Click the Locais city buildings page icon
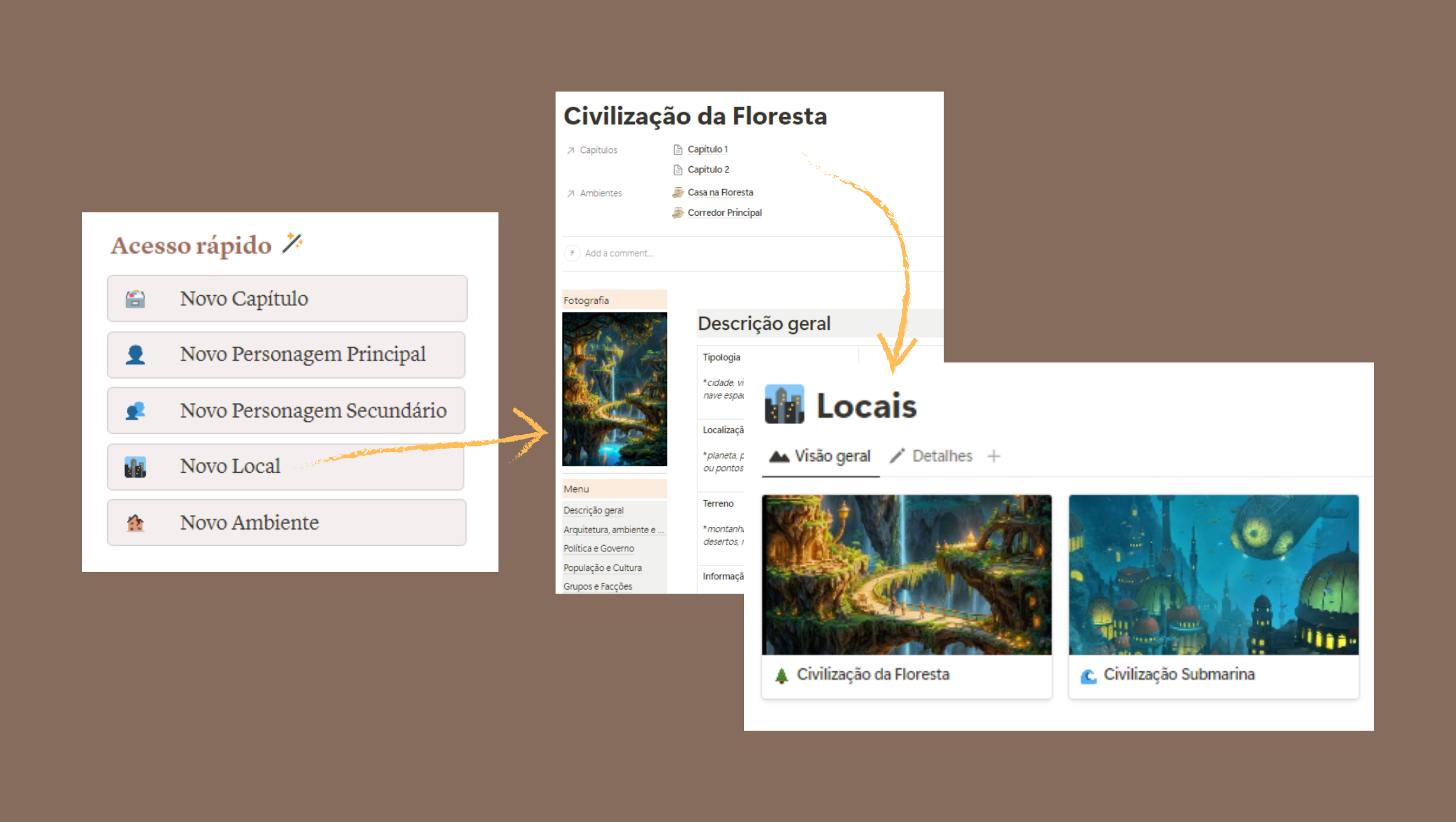The width and height of the screenshot is (1456, 822). (x=784, y=405)
